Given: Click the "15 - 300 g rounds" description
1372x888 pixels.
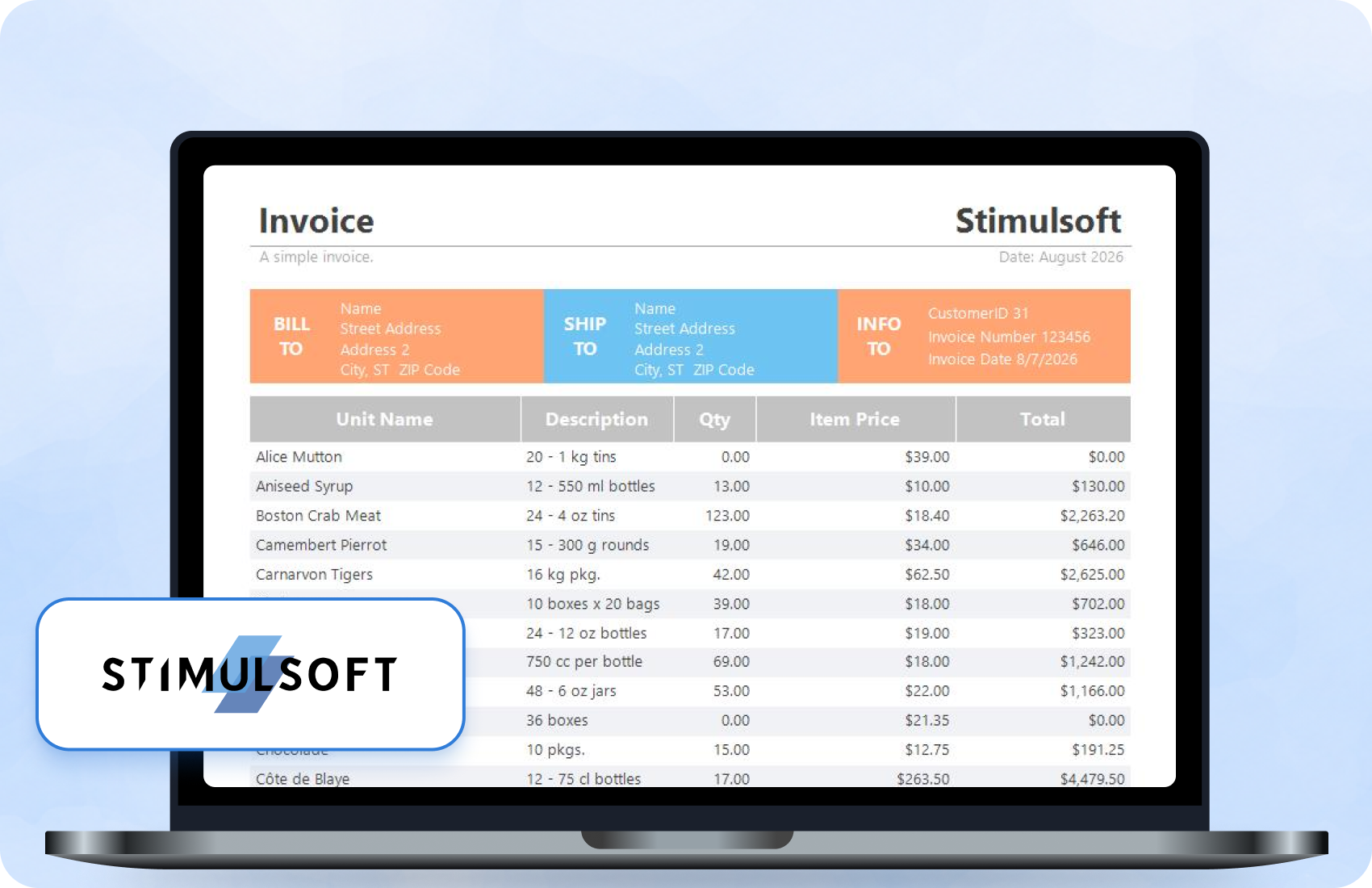Looking at the screenshot, I should tap(588, 545).
